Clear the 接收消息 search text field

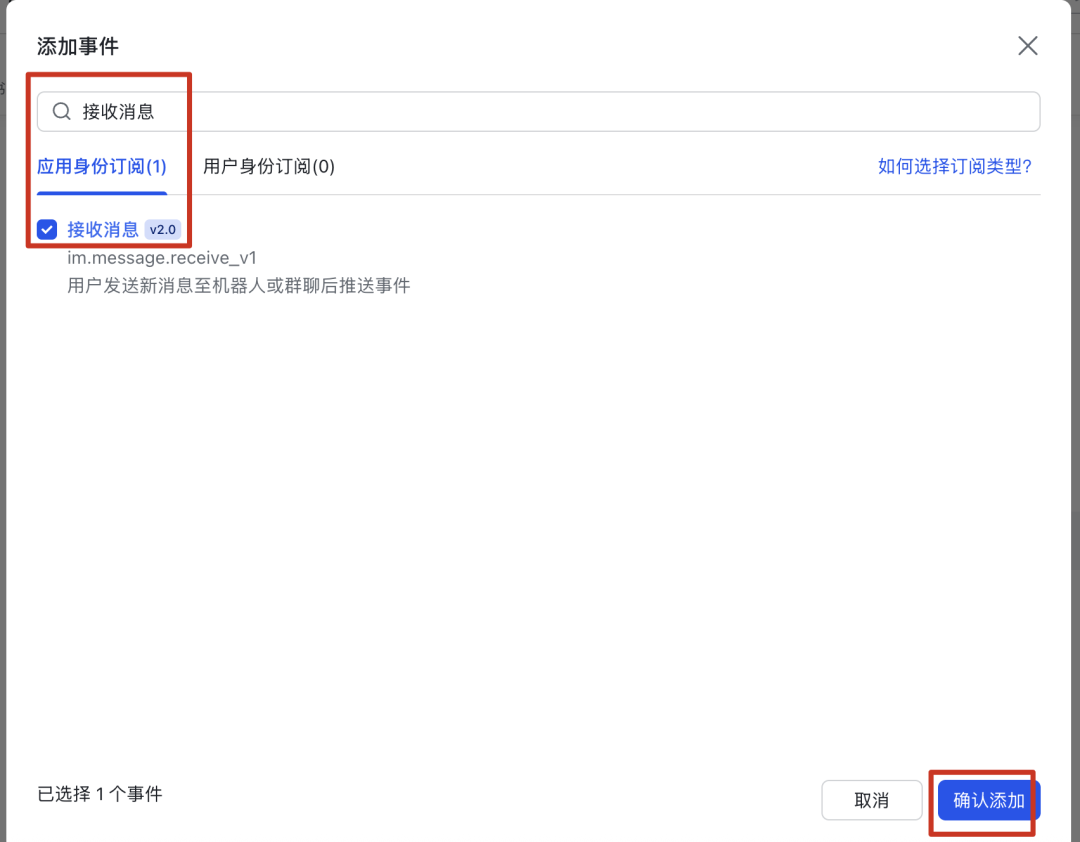[121, 111]
